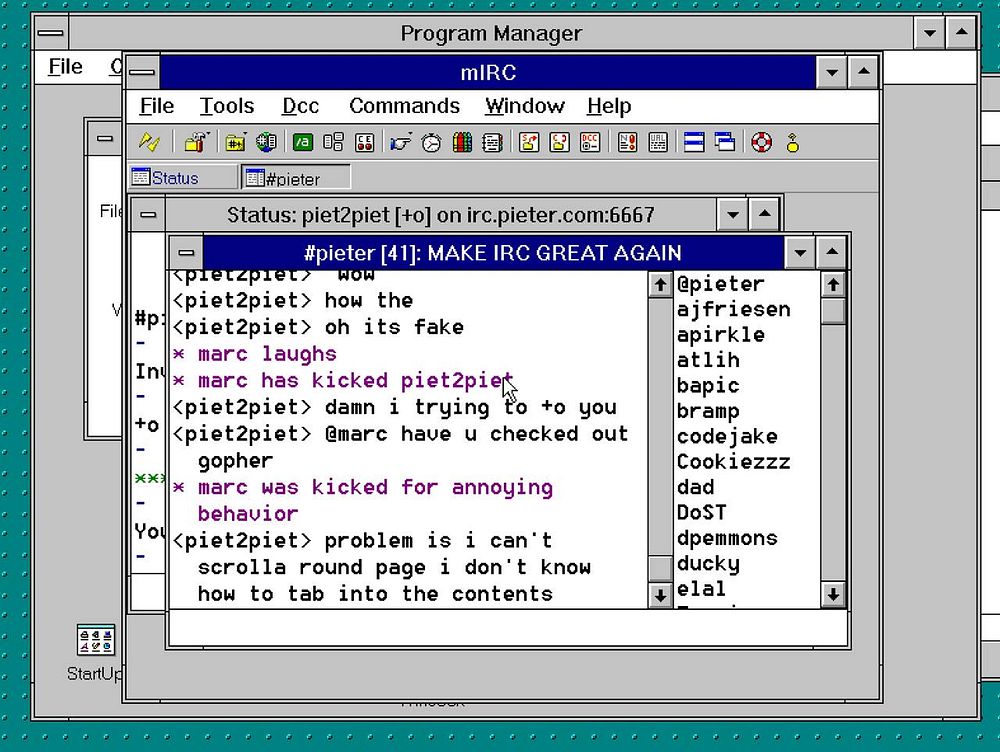The image size is (1000, 752).
Task: Open the mIRC Help menu
Action: (x=609, y=106)
